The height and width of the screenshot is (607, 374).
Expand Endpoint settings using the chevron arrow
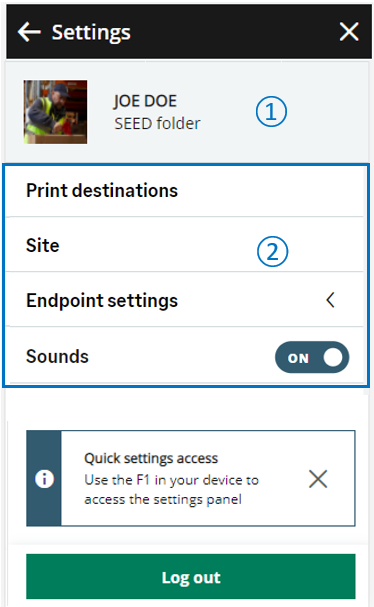[x=330, y=300]
